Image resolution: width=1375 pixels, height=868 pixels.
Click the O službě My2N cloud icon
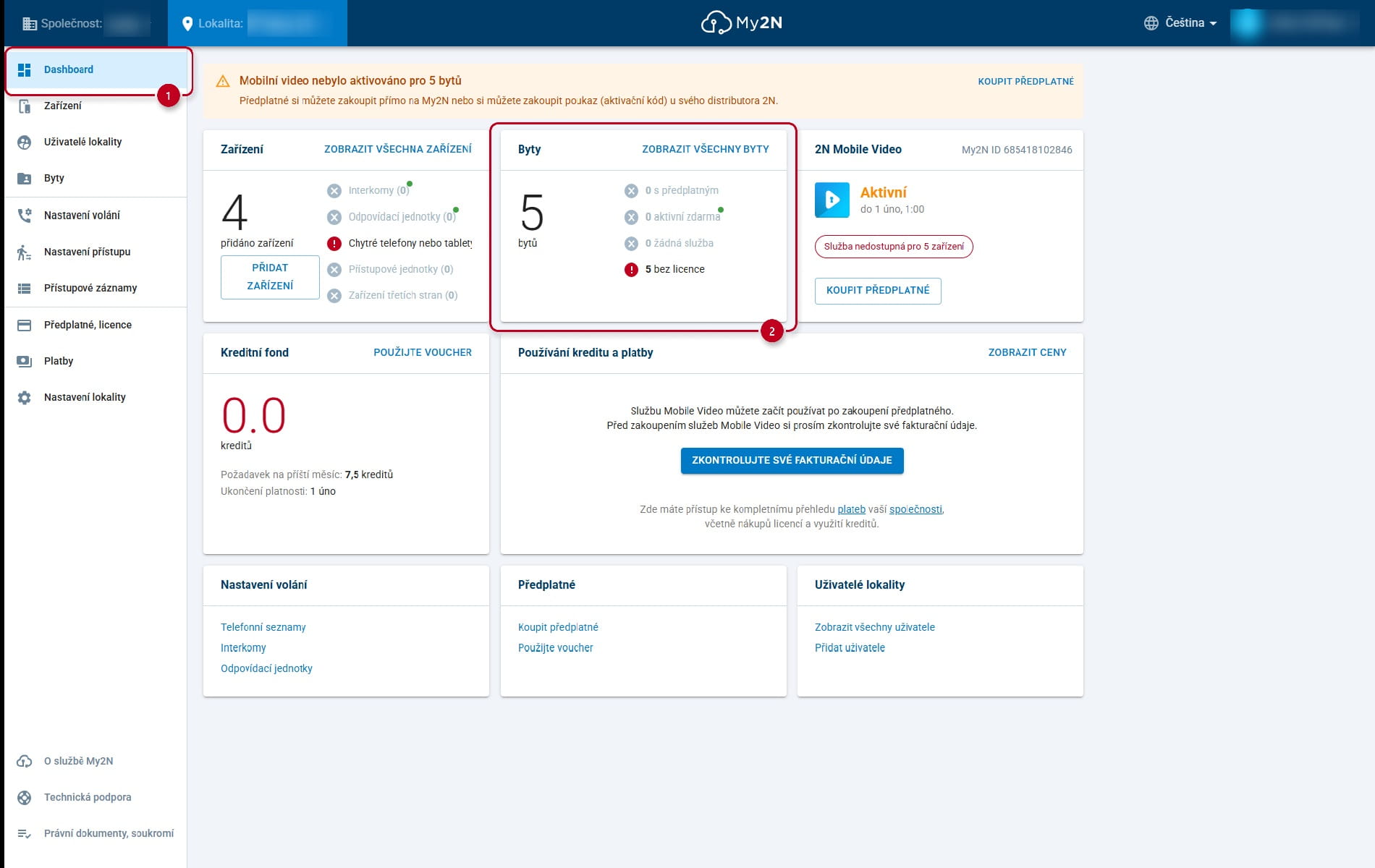pyautogui.click(x=24, y=761)
